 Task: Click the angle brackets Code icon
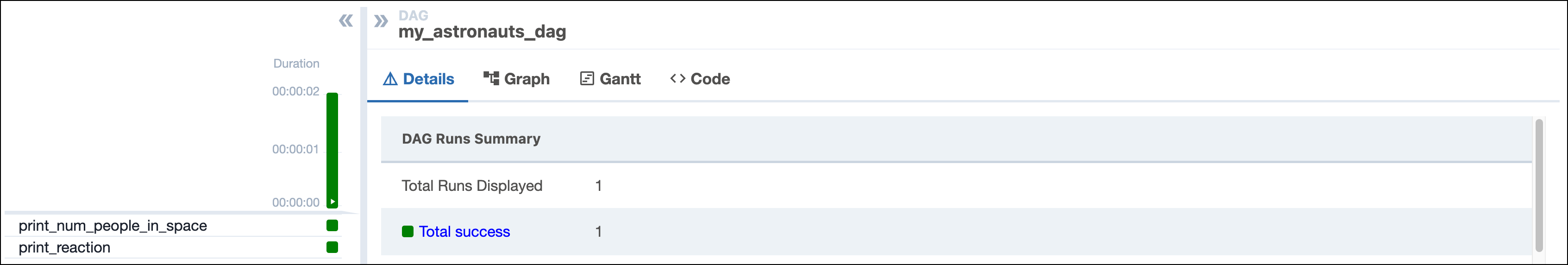tap(677, 79)
